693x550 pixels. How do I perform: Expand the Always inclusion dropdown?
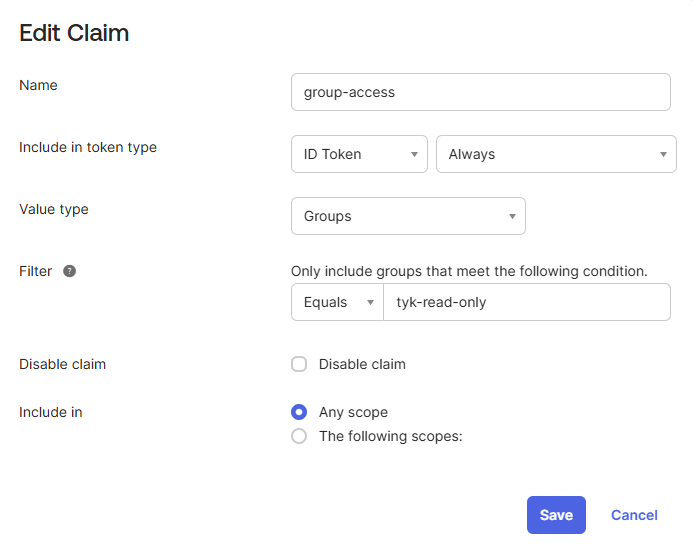(556, 154)
